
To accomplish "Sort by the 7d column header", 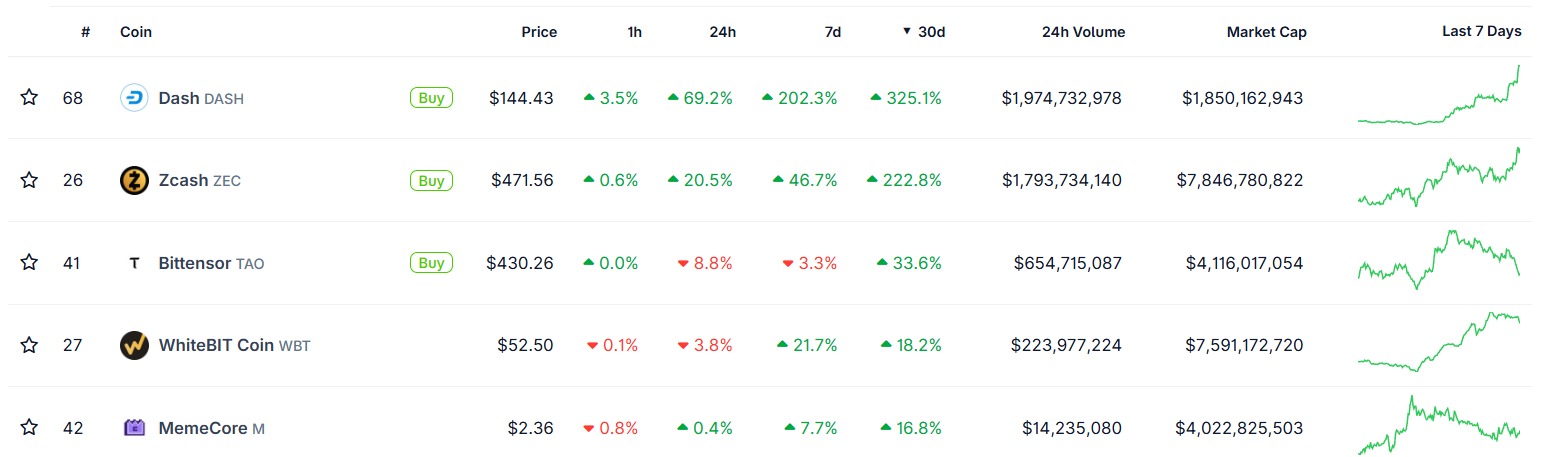I will coord(832,32).
